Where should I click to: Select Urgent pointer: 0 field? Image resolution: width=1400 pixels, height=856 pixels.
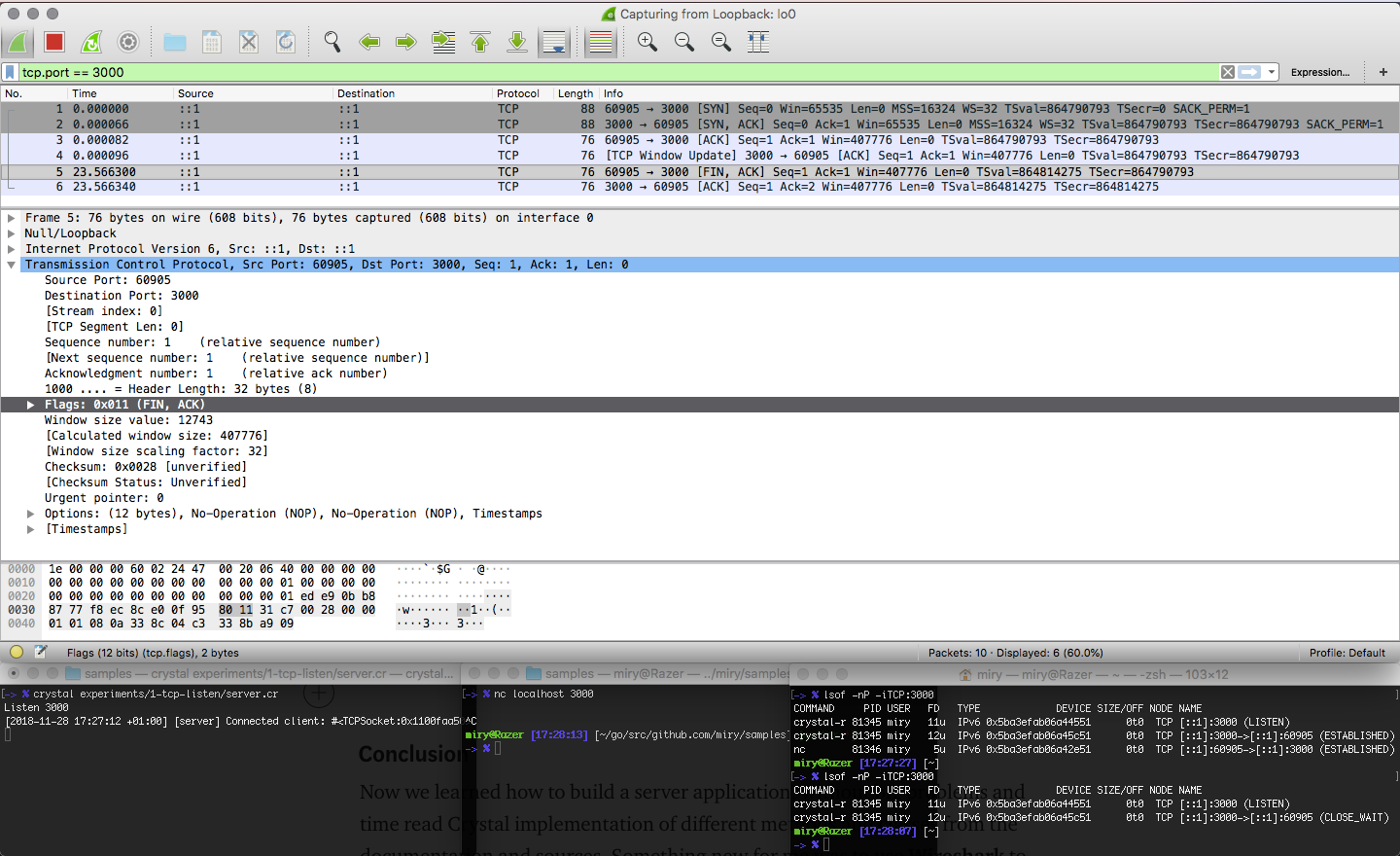pos(104,498)
